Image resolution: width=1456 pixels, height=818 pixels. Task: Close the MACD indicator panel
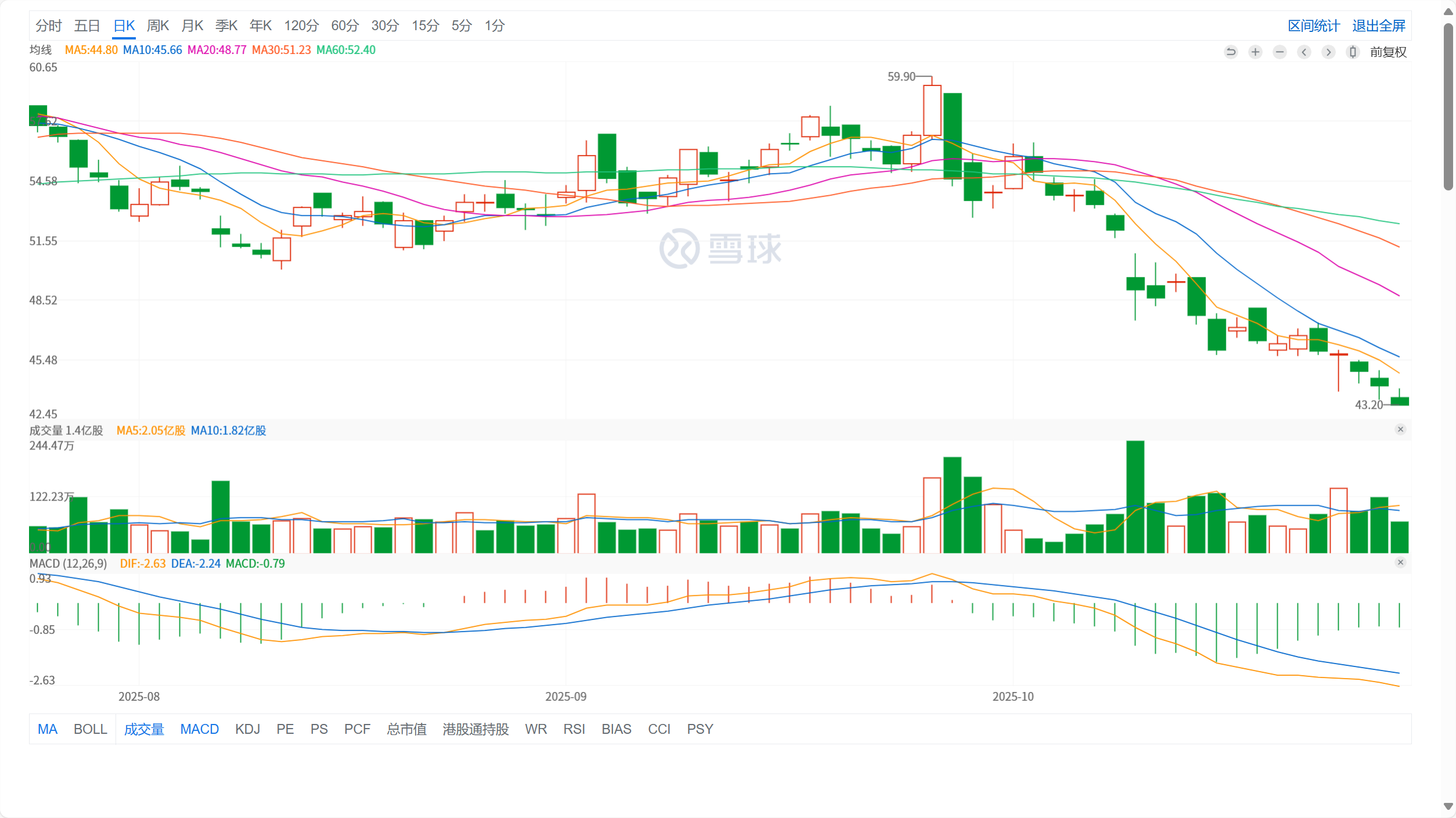1400,563
